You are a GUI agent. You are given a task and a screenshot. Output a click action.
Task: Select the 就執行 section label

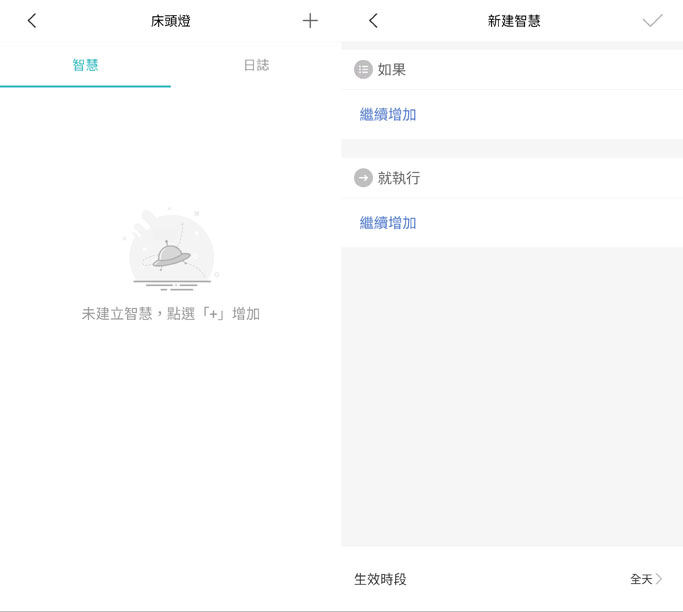tap(399, 178)
